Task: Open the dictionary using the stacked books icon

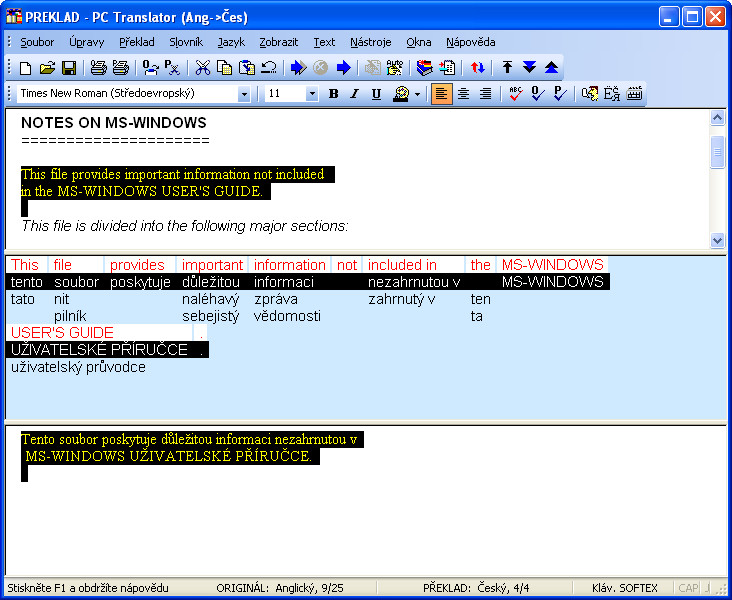Action: point(424,68)
